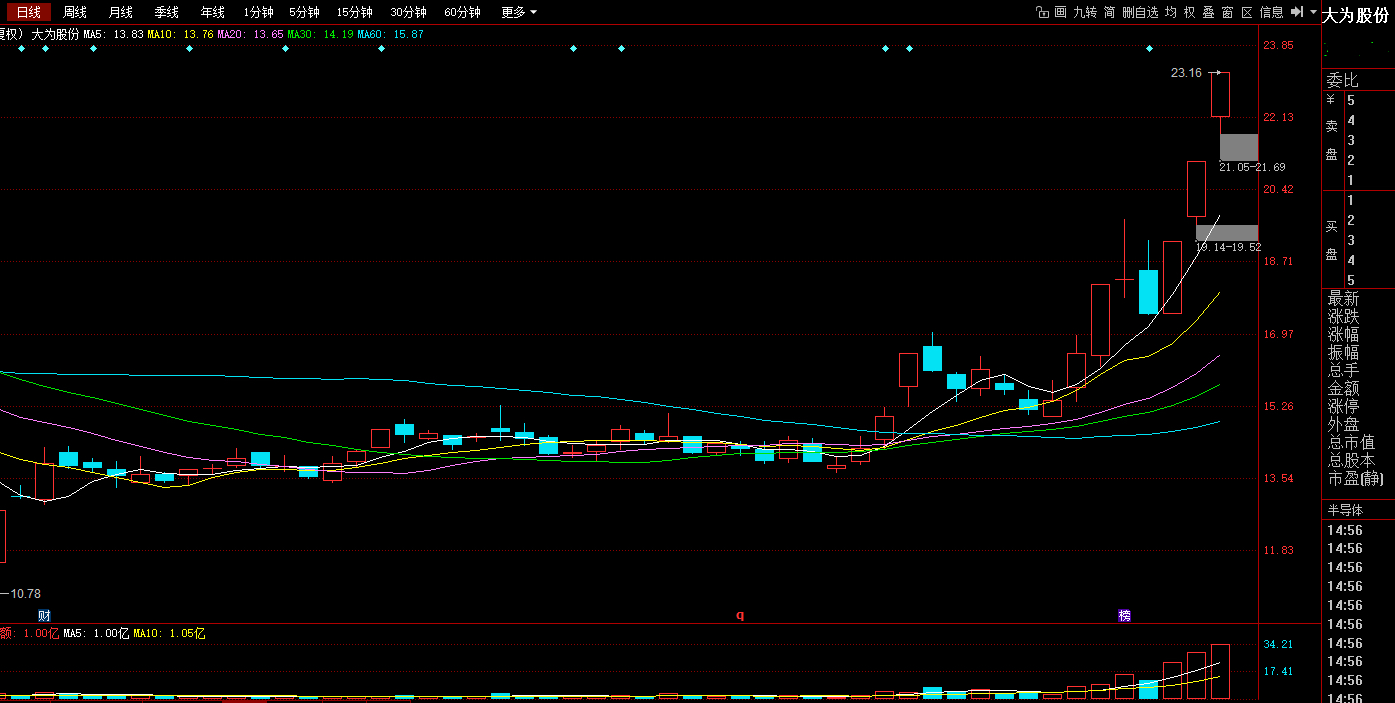Switch to 周线 weekly chart

[75, 12]
